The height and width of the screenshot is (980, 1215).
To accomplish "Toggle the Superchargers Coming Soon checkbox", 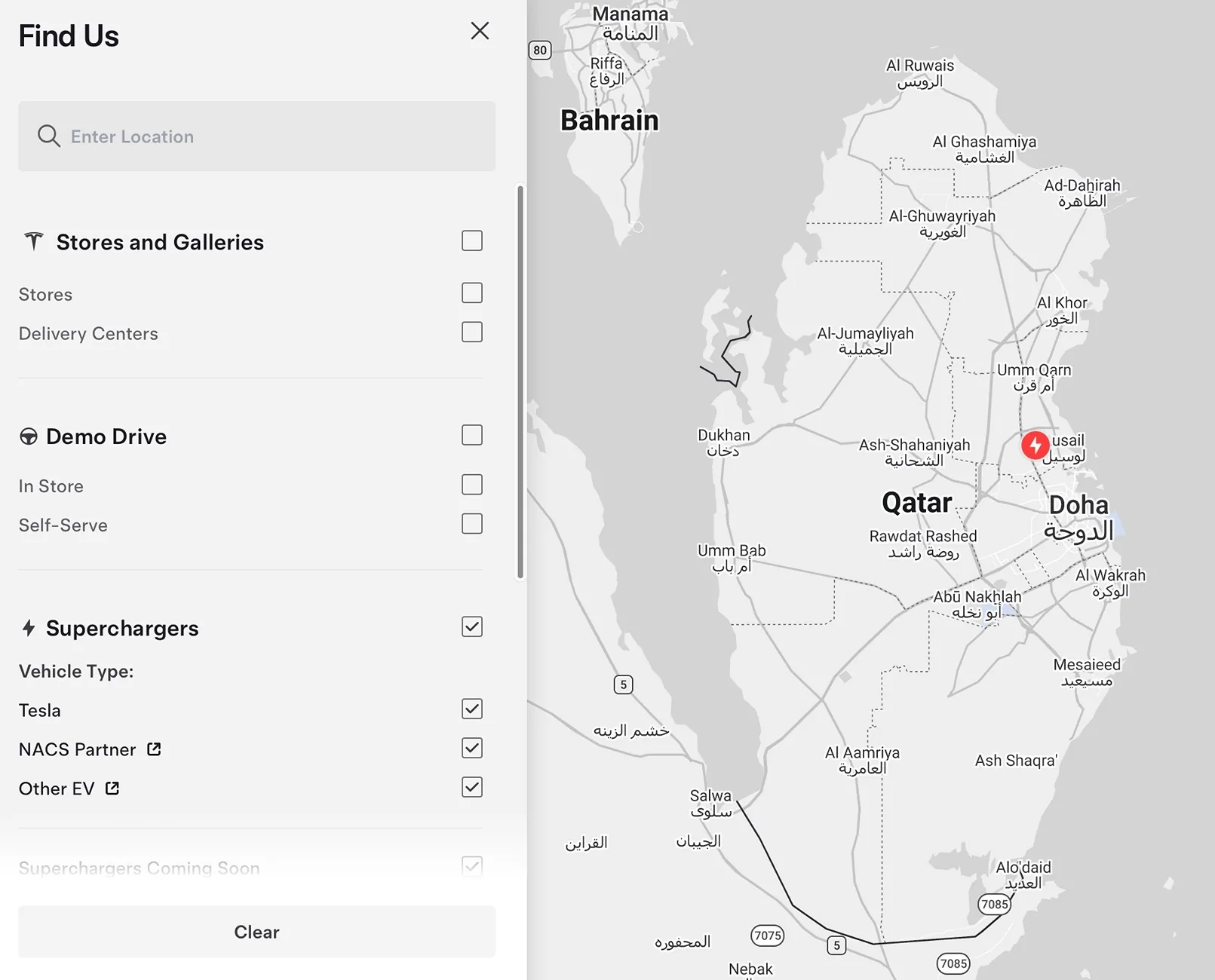I will coord(472,866).
